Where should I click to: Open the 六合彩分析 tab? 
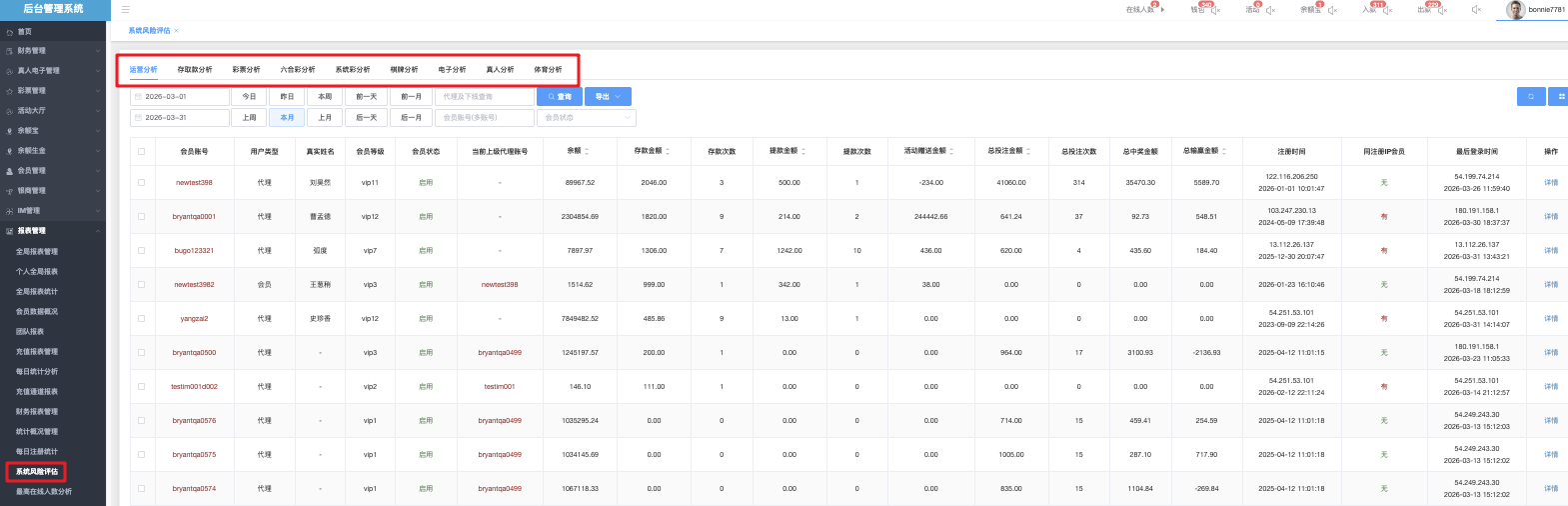tap(298, 70)
